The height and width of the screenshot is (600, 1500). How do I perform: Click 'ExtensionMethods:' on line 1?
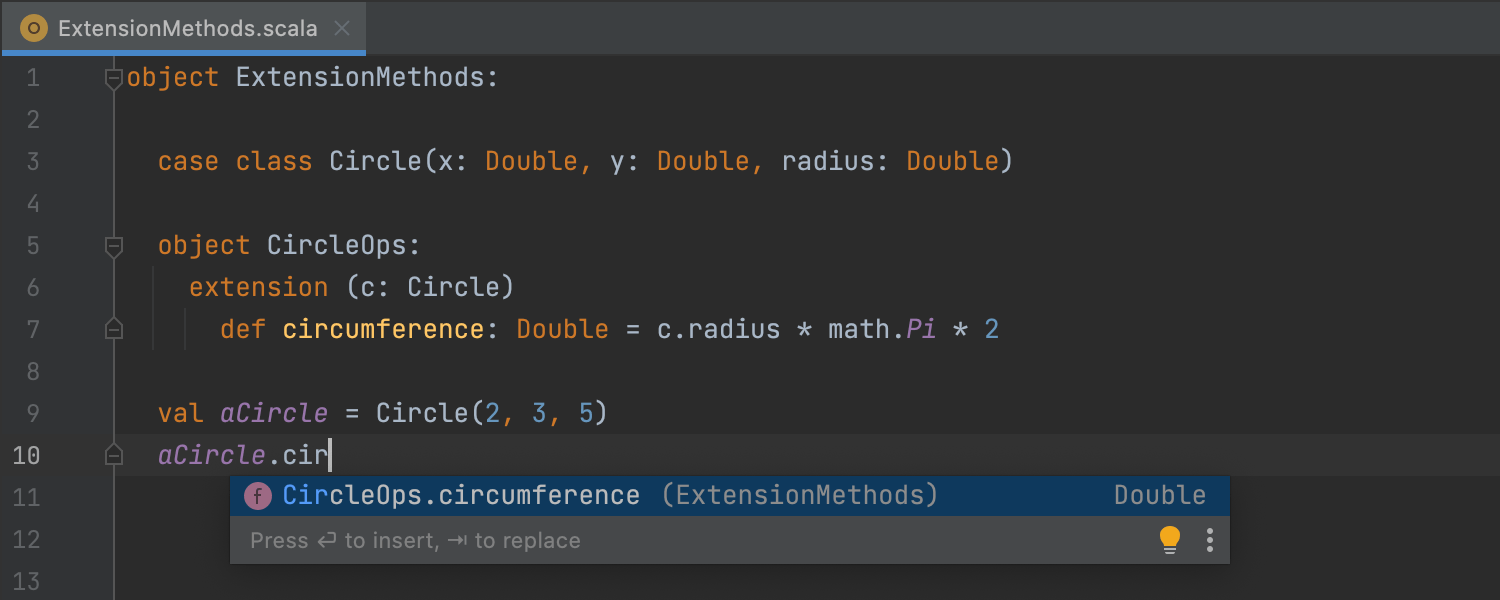tap(368, 78)
